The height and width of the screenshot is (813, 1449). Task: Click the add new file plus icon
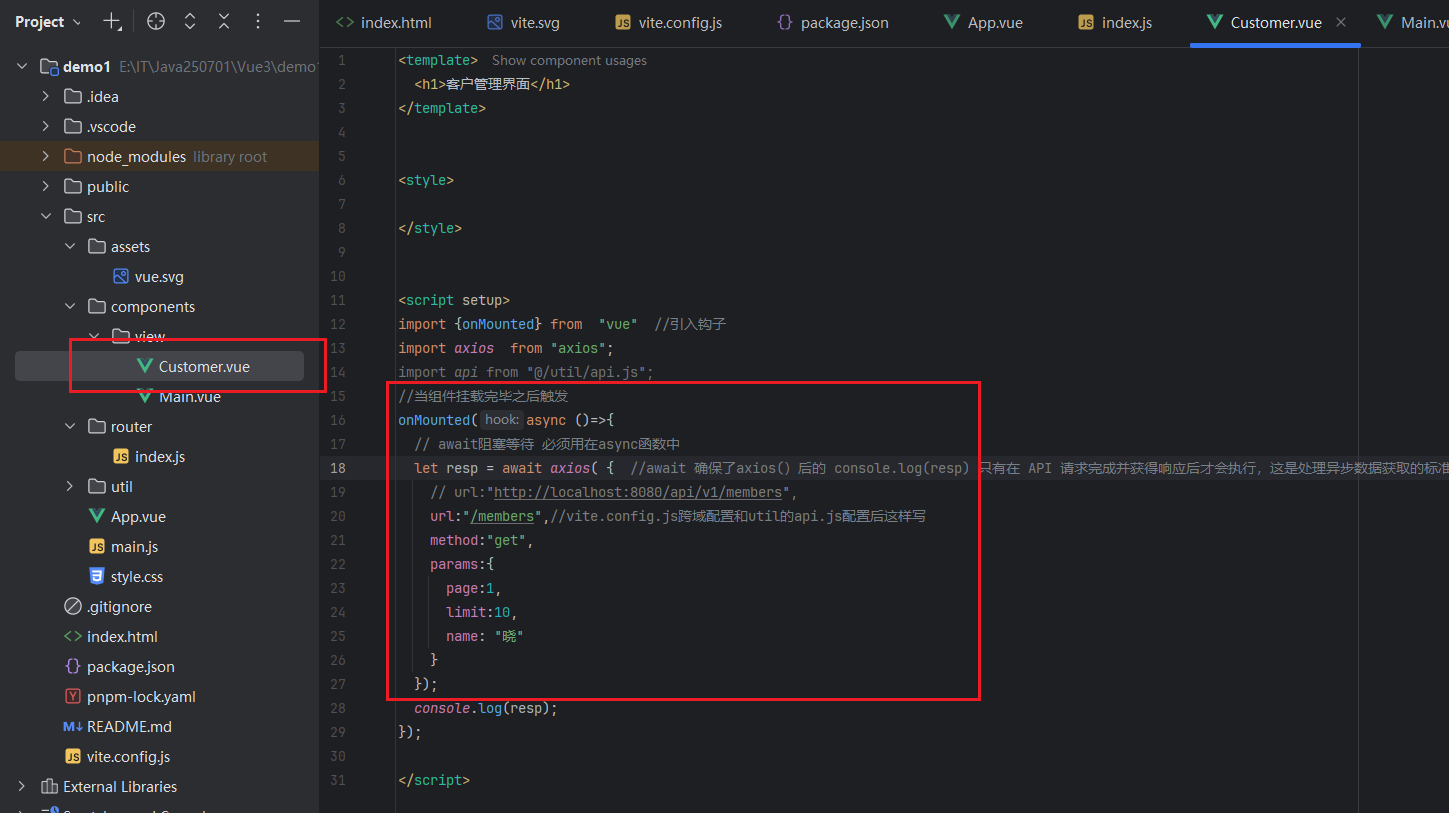click(113, 22)
